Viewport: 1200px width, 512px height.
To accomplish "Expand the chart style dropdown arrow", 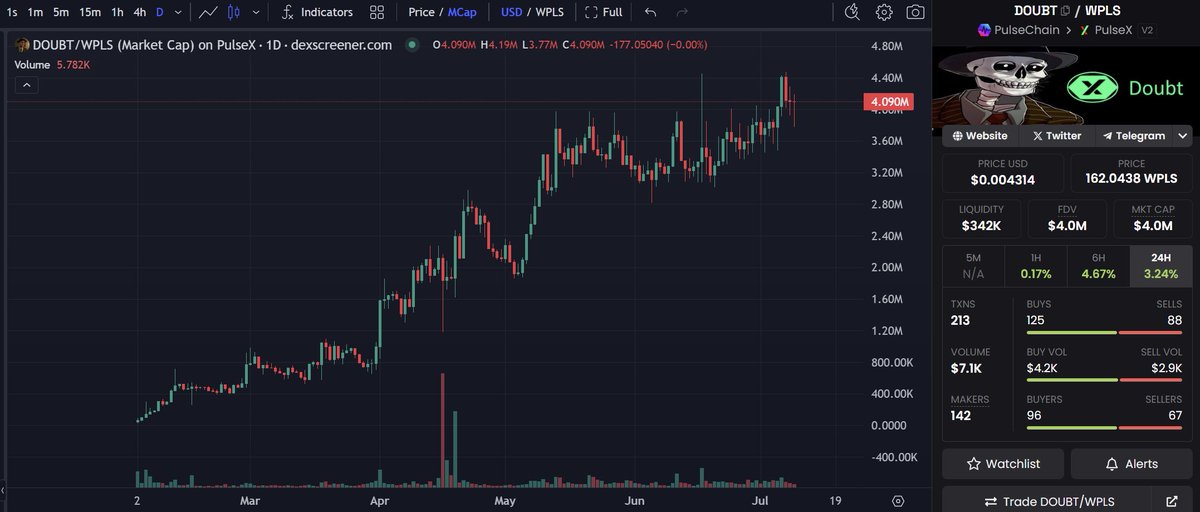I will click(256, 12).
